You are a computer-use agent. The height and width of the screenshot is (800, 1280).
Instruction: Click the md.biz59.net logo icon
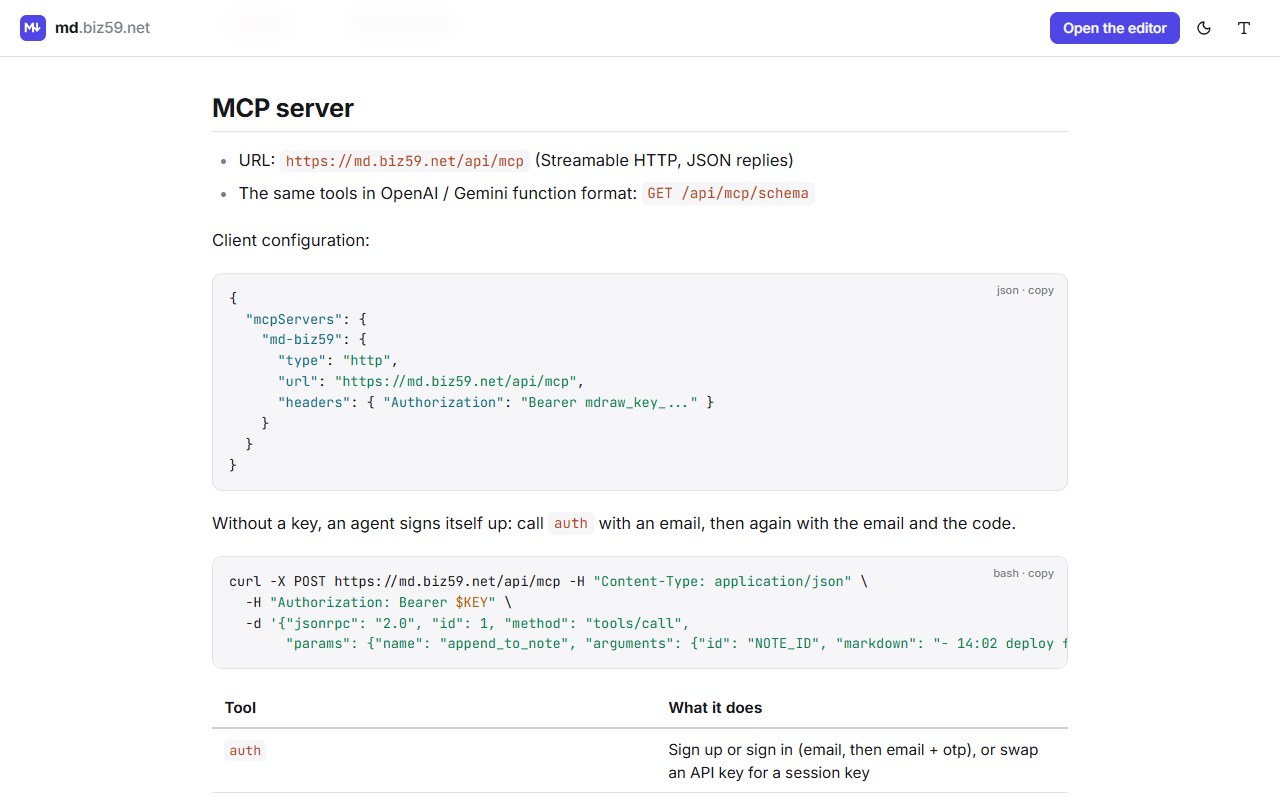pos(33,28)
